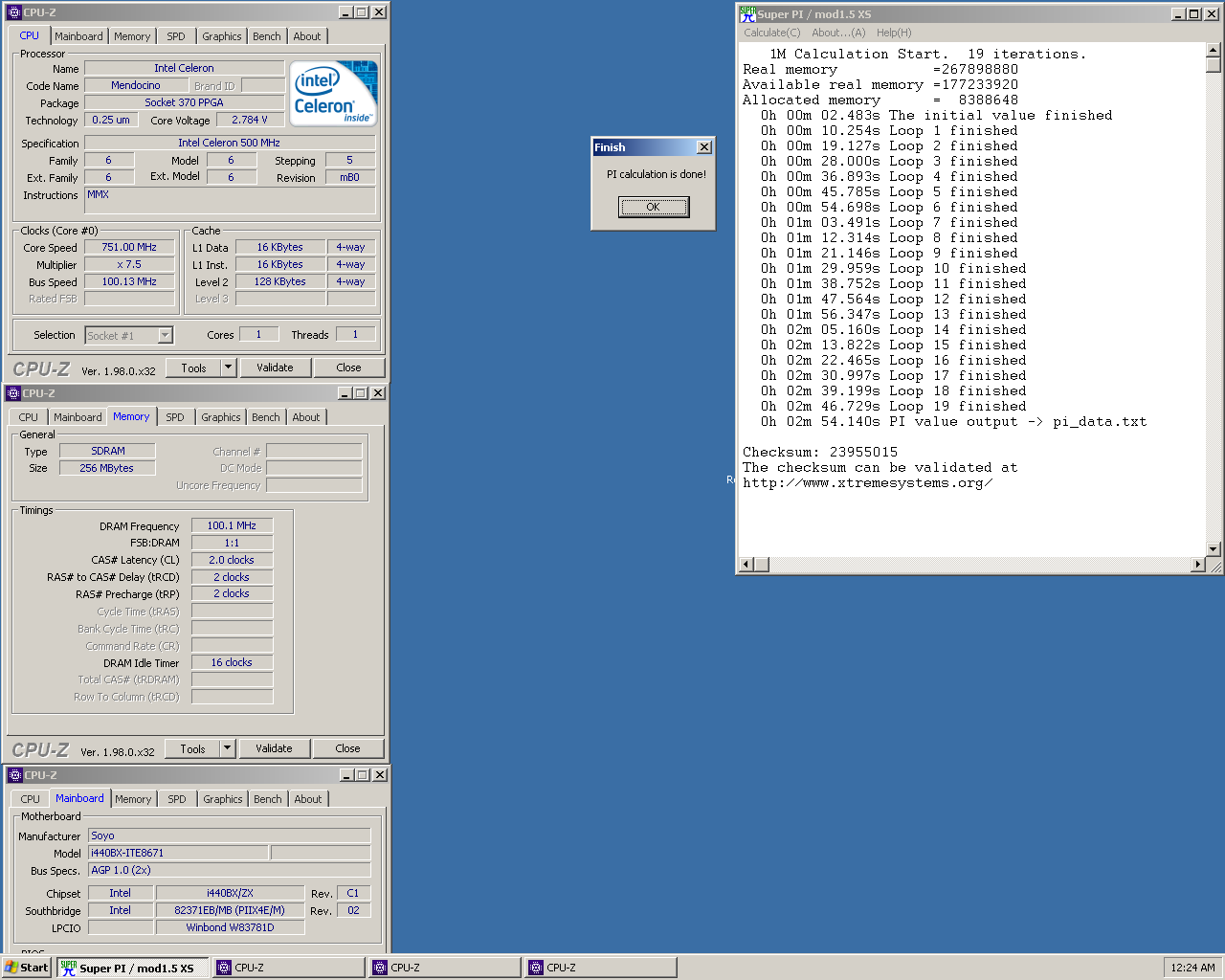The image size is (1225, 980).
Task: Click the Close button in the Memory CPU-Z window
Action: (x=347, y=748)
